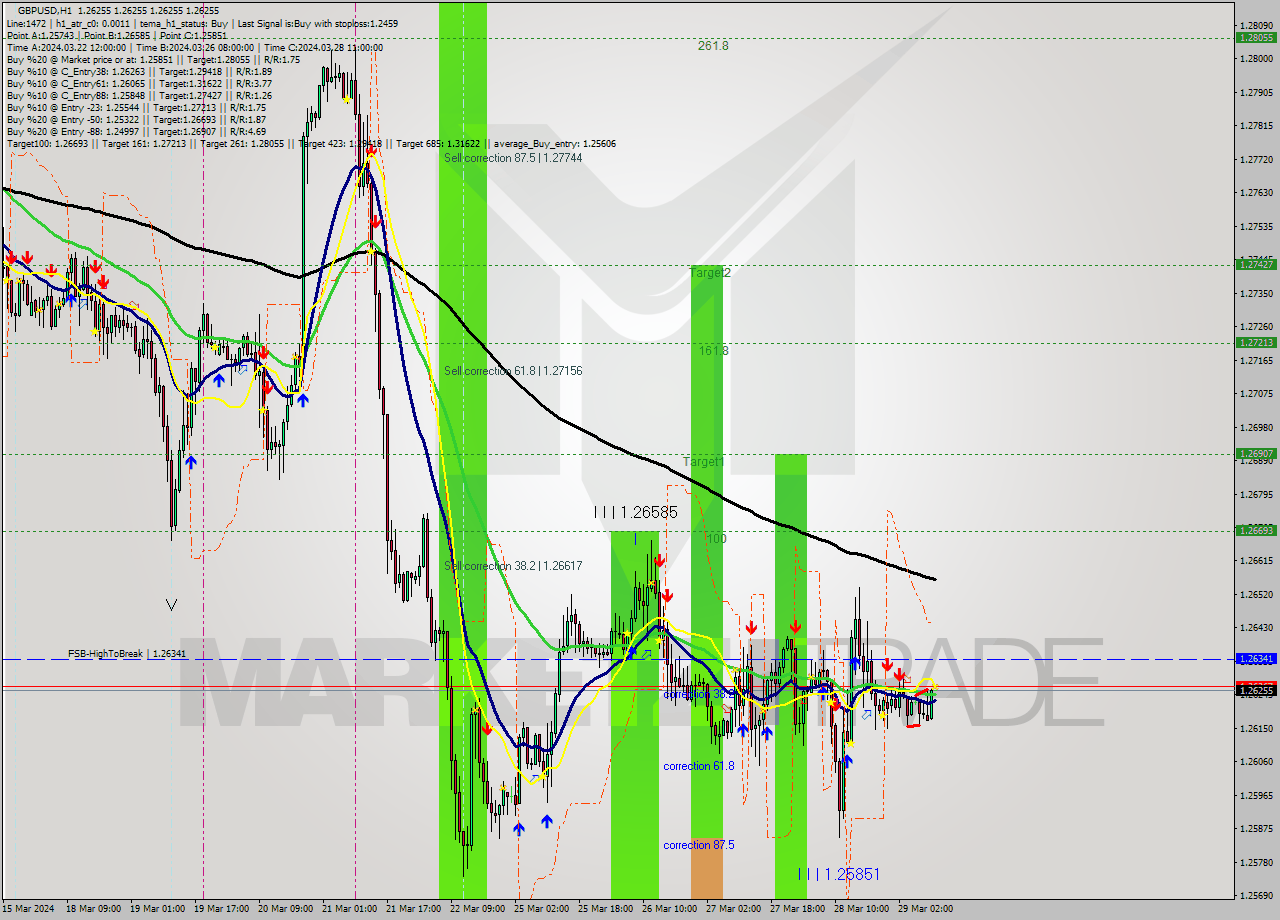Click the 'FSB-HighToBreak | 1.26341' label
This screenshot has height=920, width=1280.
[x=127, y=654]
